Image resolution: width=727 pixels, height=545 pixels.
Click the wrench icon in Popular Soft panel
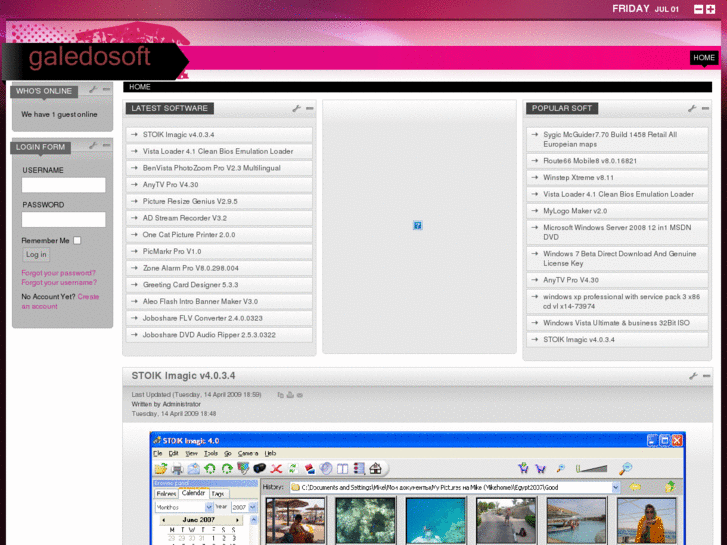coord(692,108)
